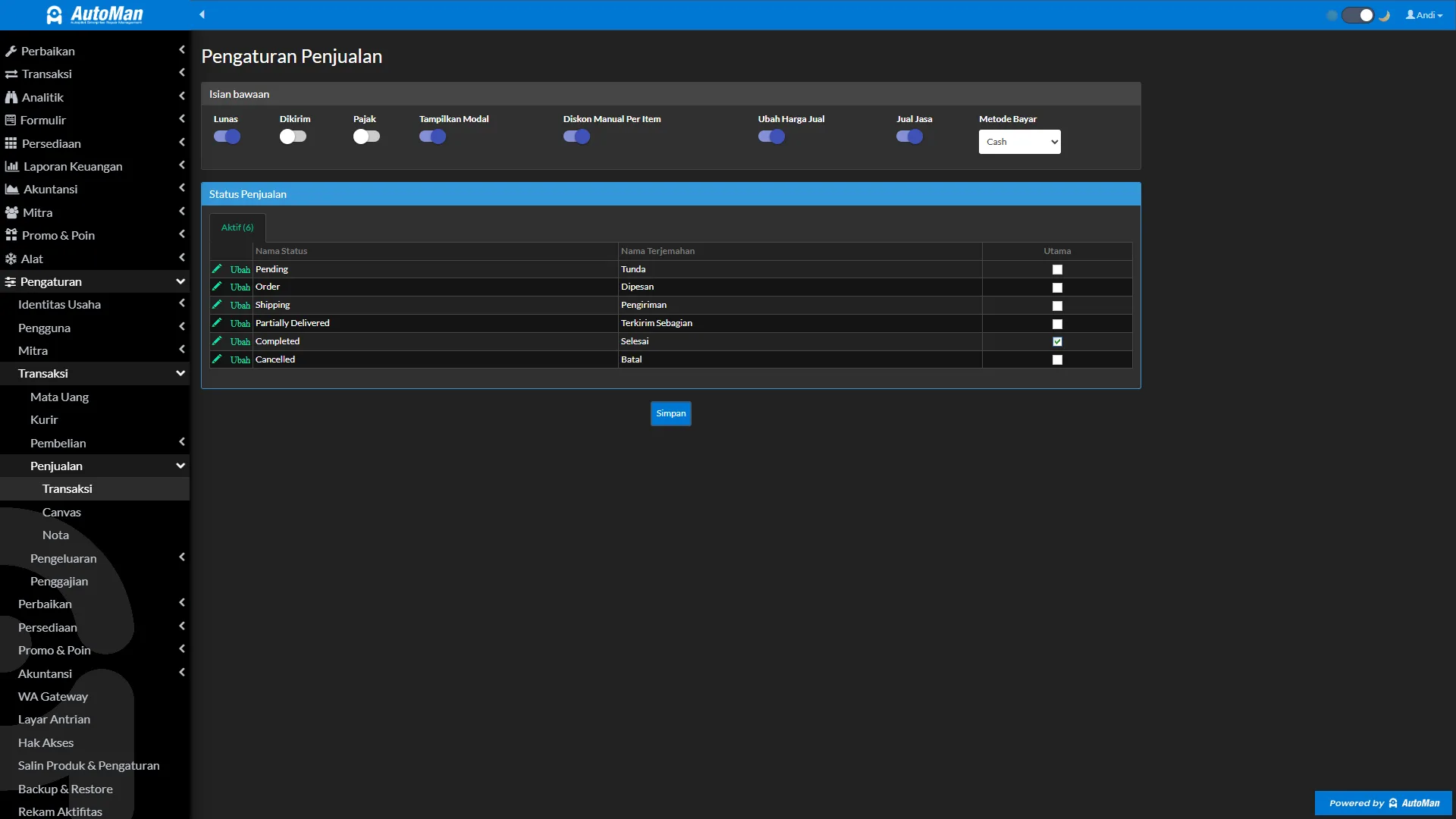Expand the Pembelian submenu chevron
Screen dimensions: 1456x819
[x=182, y=442]
